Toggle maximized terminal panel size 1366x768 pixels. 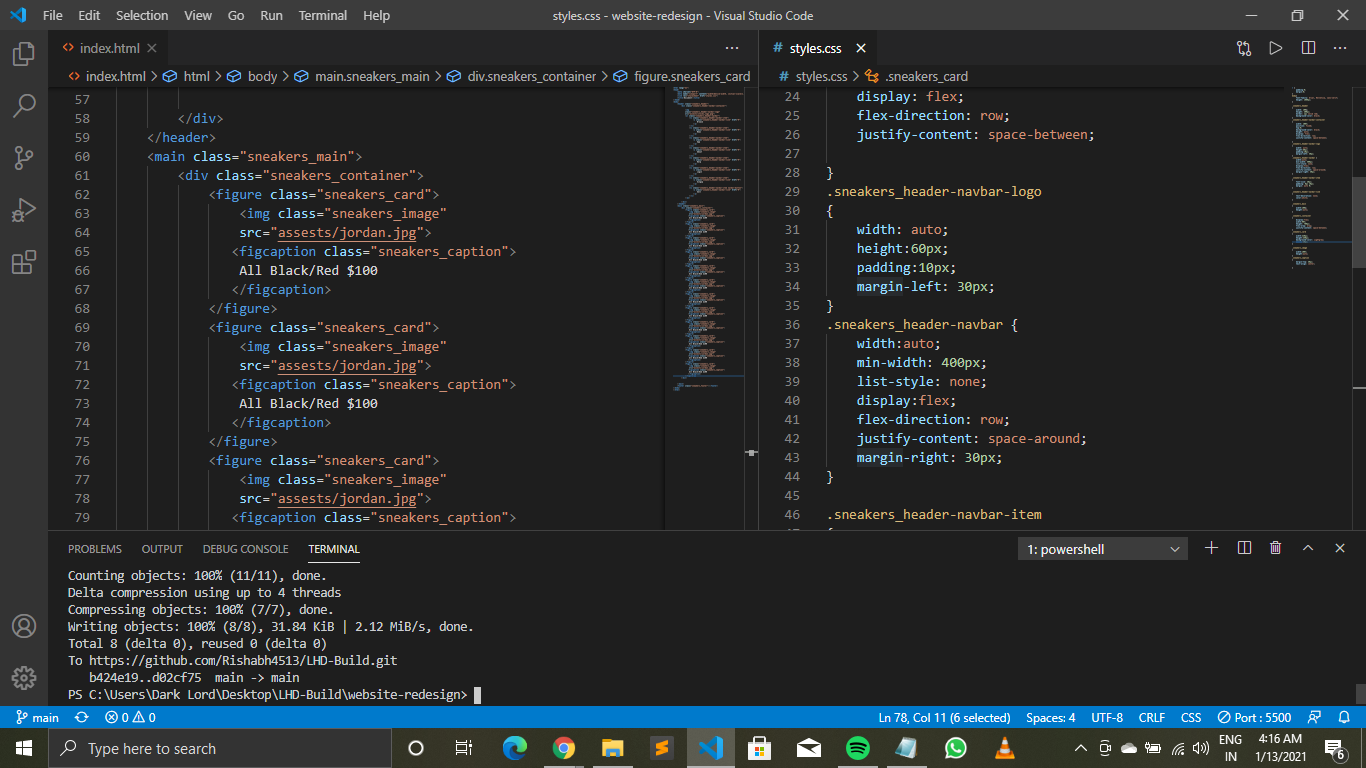[x=1307, y=548]
